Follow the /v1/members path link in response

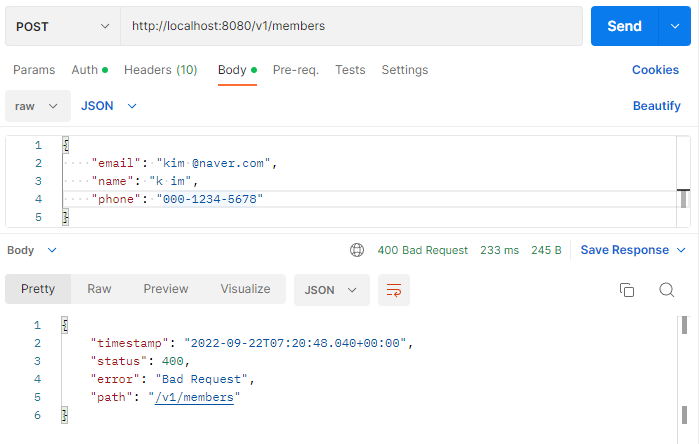(194, 397)
